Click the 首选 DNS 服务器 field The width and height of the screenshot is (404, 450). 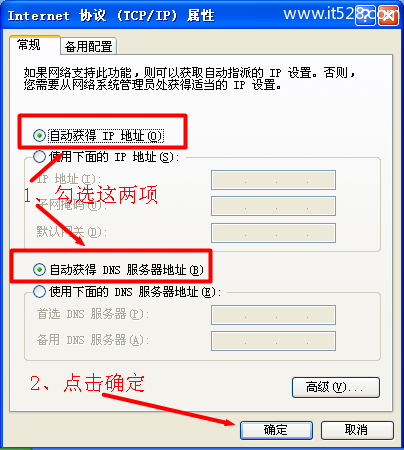click(x=273, y=315)
